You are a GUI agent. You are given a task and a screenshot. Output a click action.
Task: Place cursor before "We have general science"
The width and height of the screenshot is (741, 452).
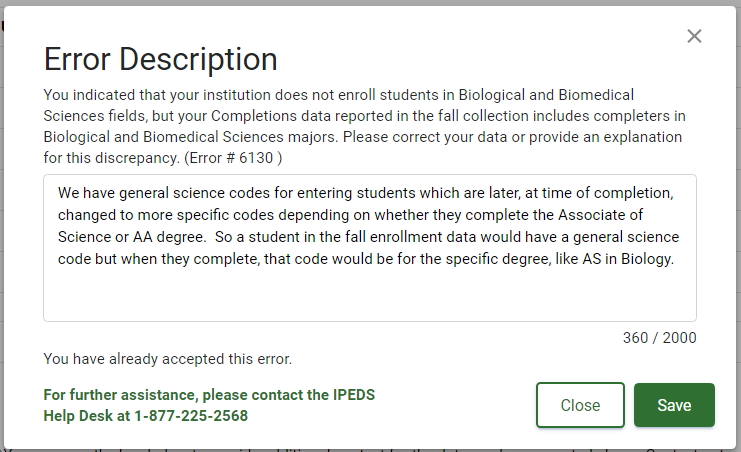tap(58, 192)
